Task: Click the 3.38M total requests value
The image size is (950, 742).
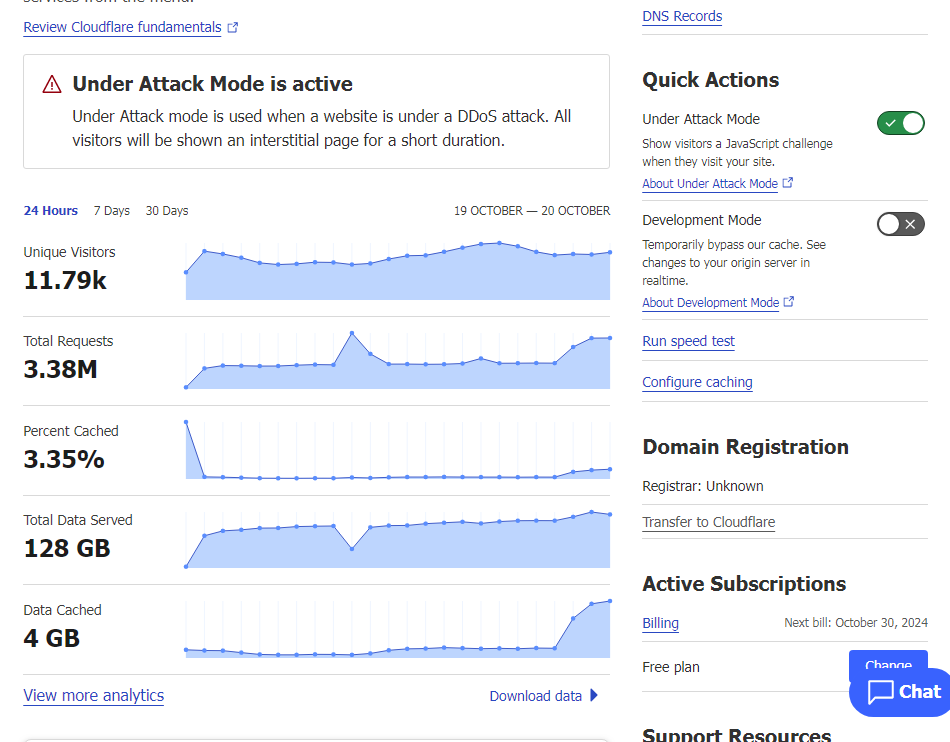Action: (x=61, y=369)
